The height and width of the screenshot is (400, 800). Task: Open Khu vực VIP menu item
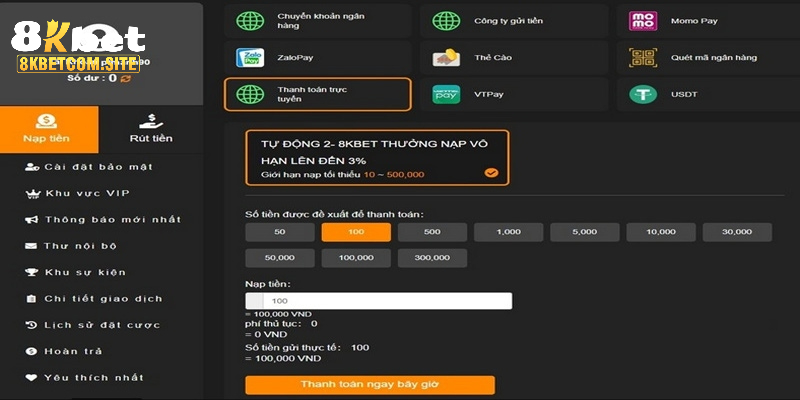tap(78, 194)
